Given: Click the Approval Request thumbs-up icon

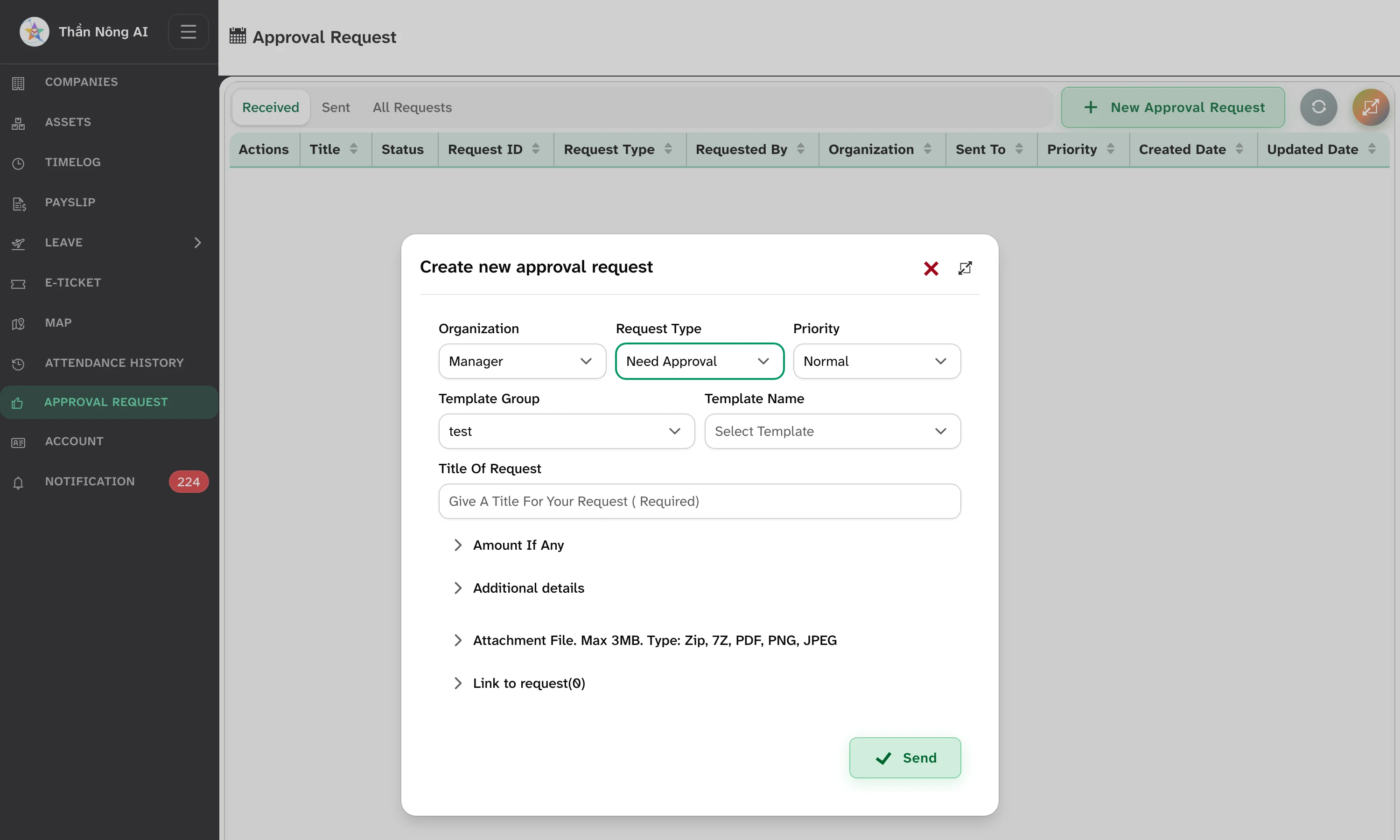Looking at the screenshot, I should [x=18, y=402].
